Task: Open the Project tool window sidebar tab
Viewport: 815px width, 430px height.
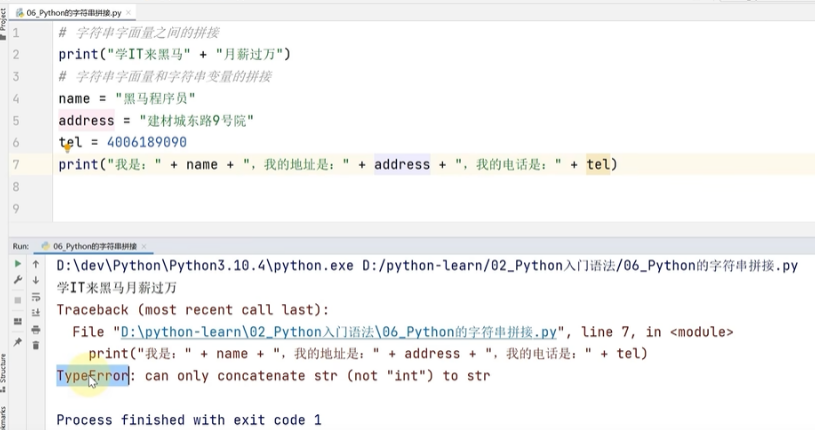Action: (x=3, y=23)
